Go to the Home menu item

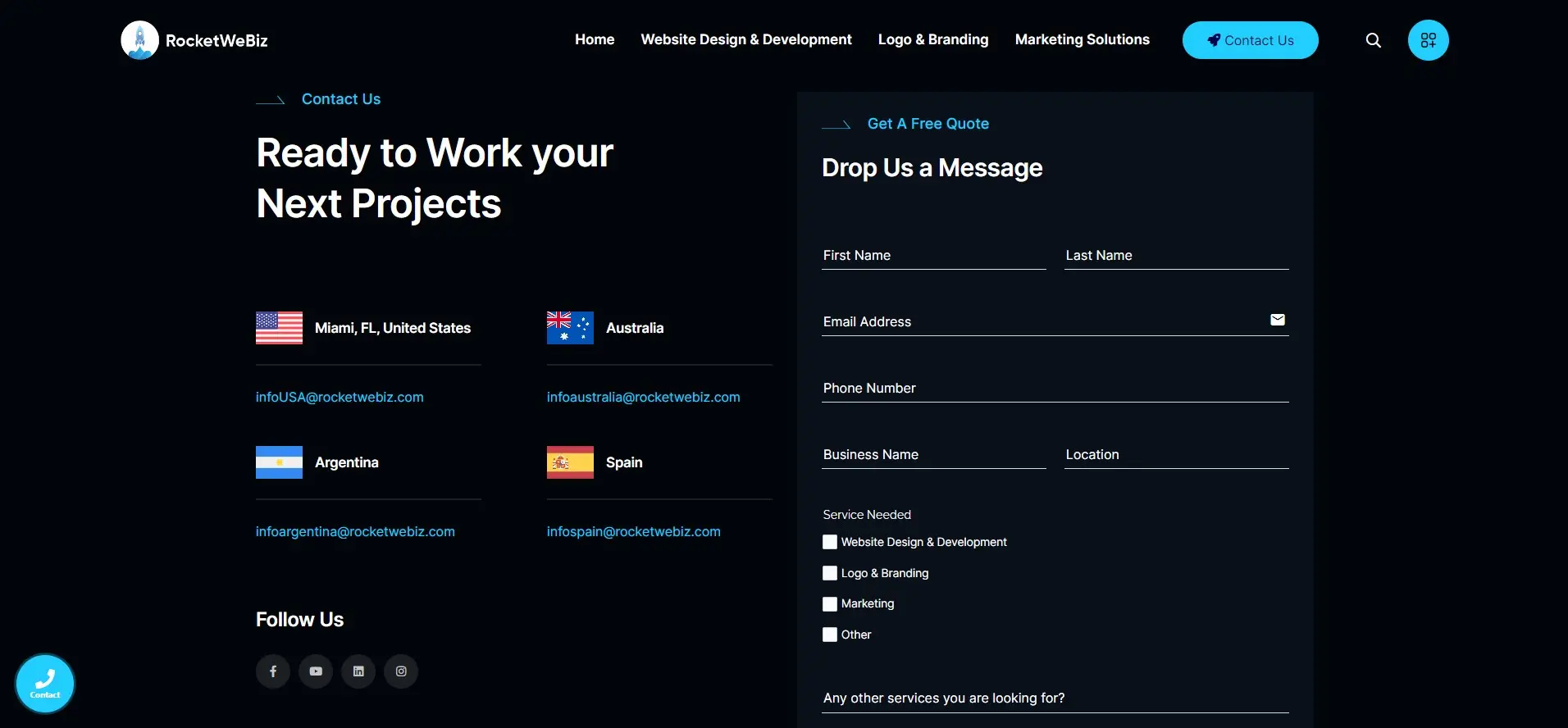click(x=595, y=39)
